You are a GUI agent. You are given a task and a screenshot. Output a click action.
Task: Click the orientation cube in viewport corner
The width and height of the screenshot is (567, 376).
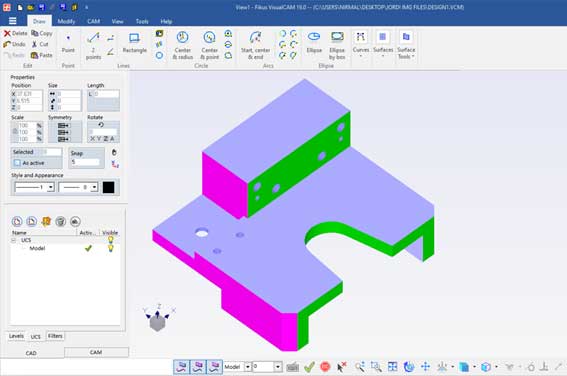click(158, 322)
